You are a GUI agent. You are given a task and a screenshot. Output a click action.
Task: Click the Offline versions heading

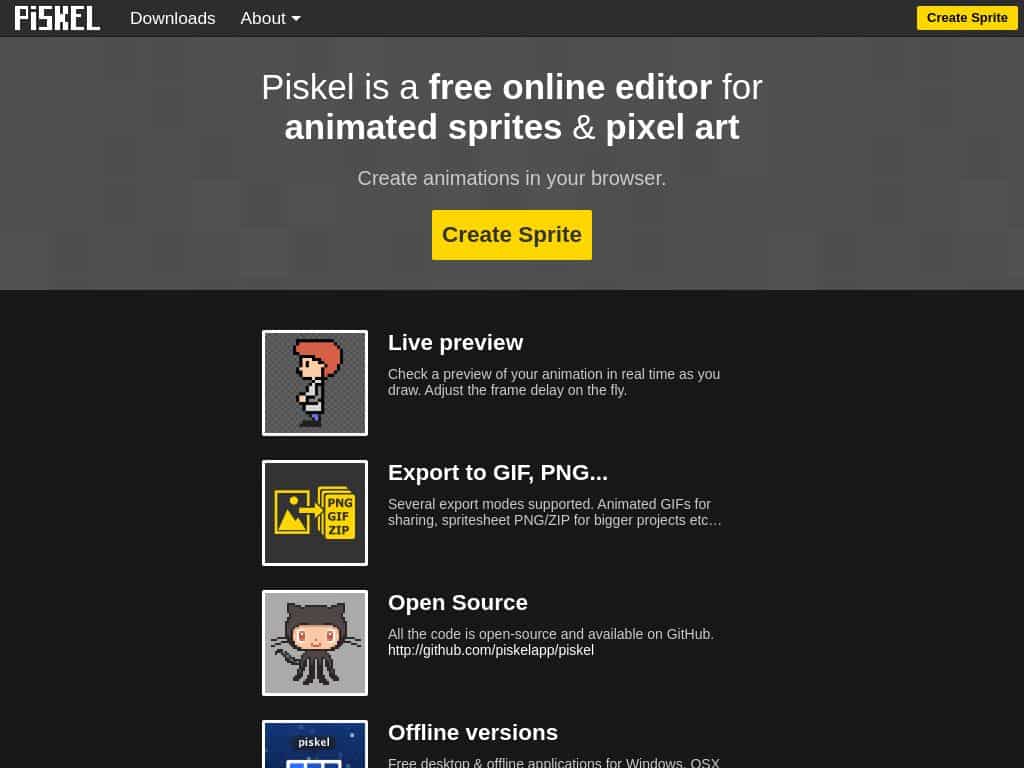coord(473,733)
